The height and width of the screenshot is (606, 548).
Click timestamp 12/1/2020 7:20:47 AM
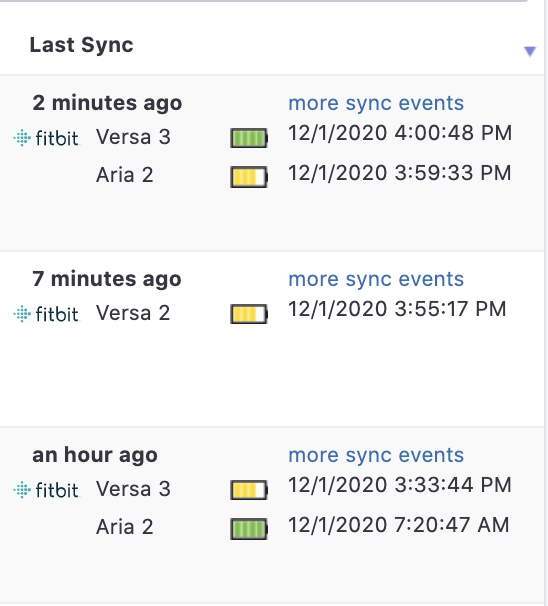[x=399, y=525]
